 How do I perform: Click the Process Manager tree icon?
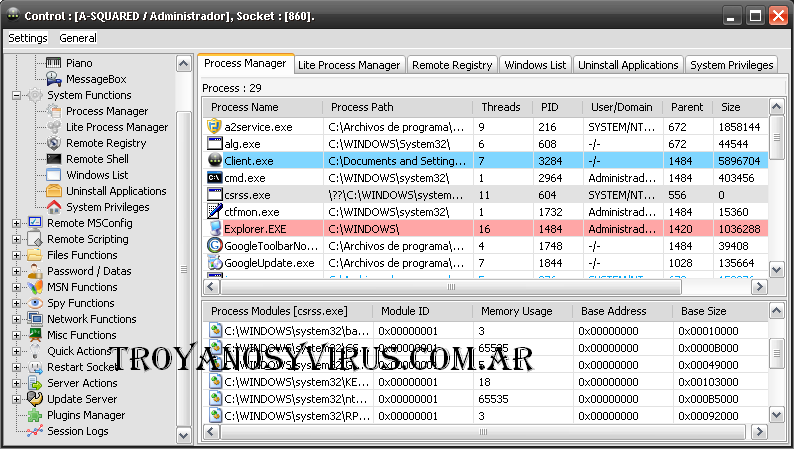coord(54,111)
